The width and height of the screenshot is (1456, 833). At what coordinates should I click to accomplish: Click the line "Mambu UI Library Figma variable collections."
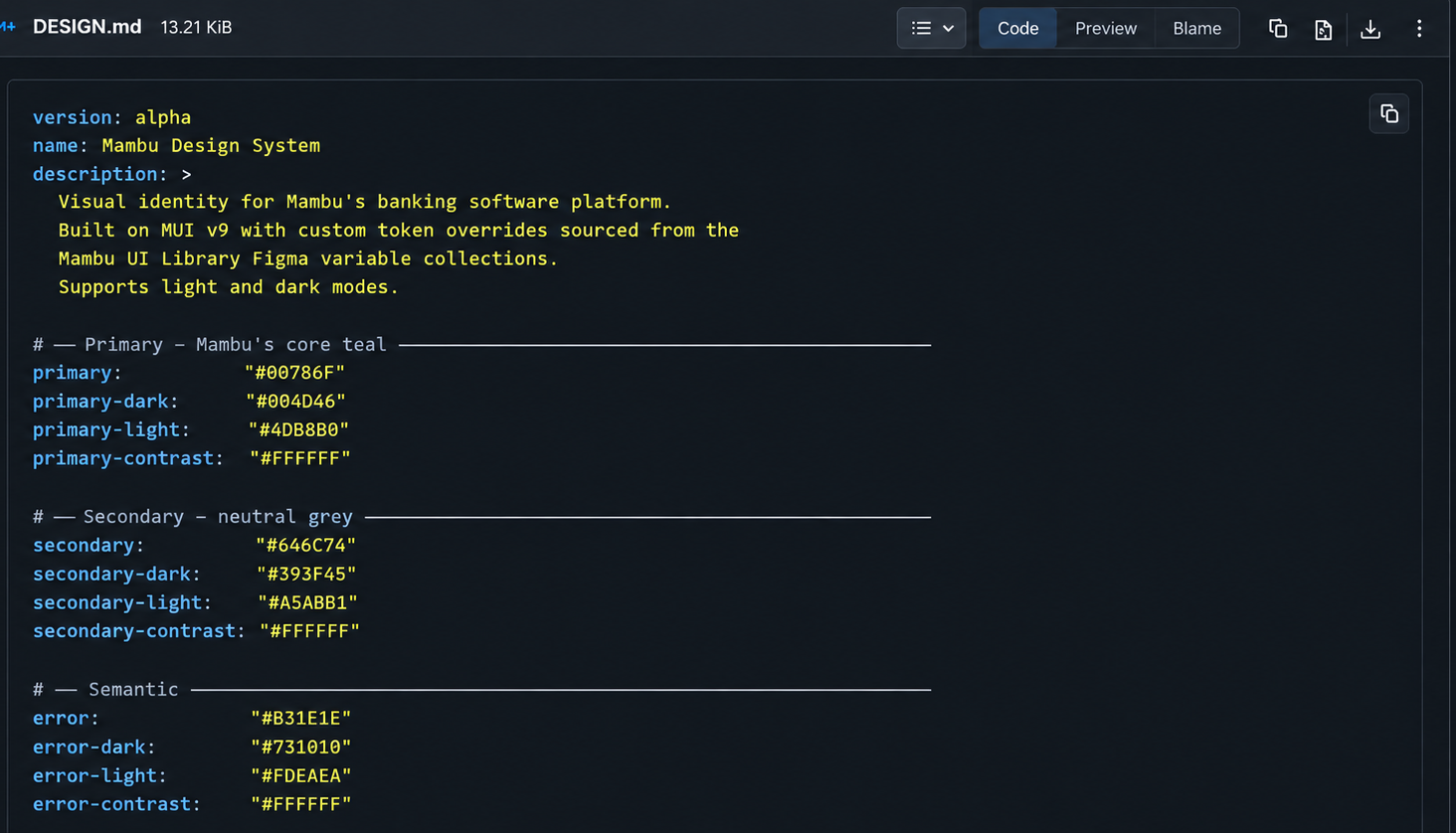[308, 258]
